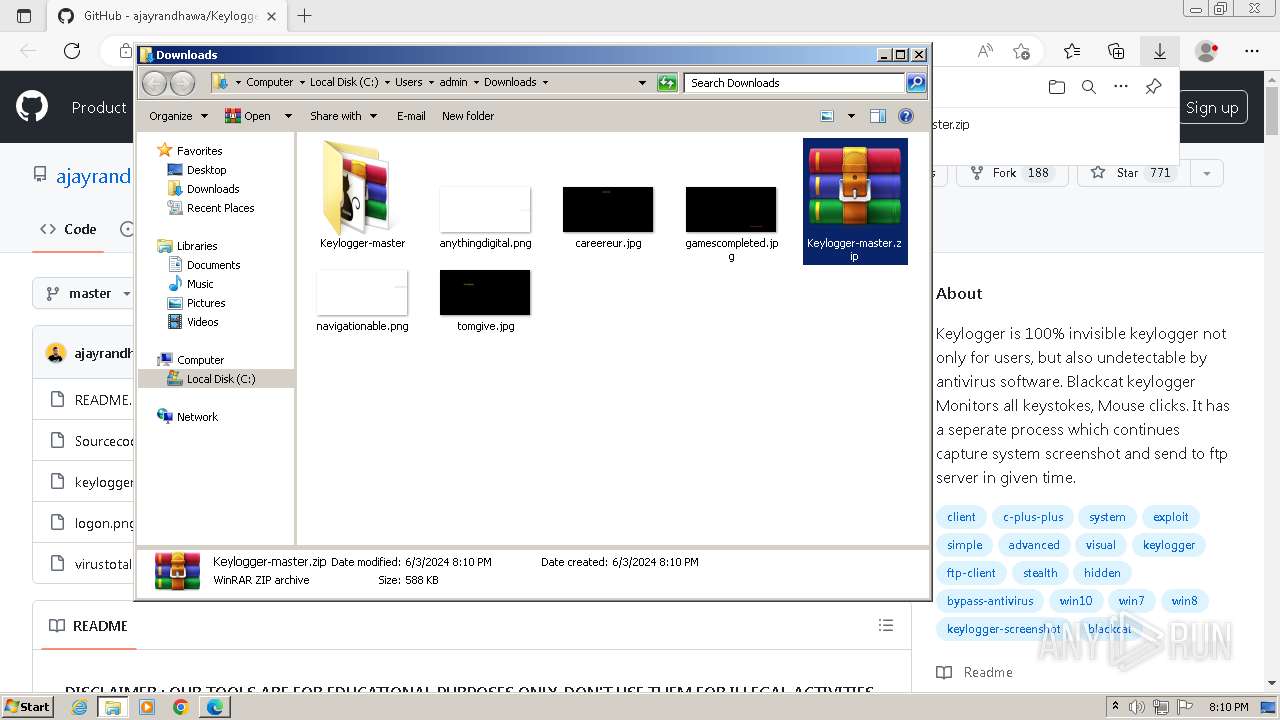Click the Explorer Forward button
The width and height of the screenshot is (1280, 720).
tap(183, 83)
